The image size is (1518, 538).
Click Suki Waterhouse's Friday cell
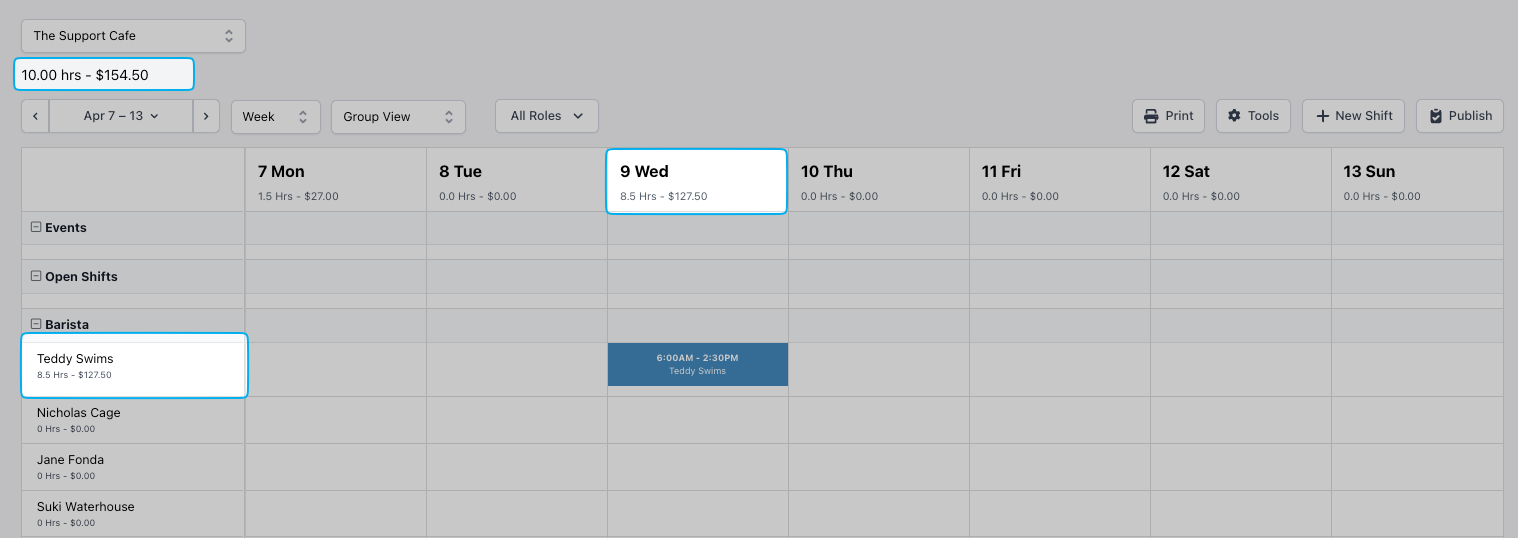click(x=1059, y=513)
